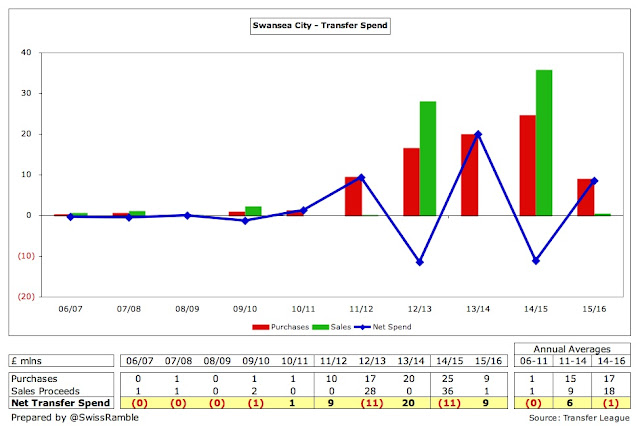Select the red Purchases legend swatch
The height and width of the screenshot is (426, 640).
click(x=260, y=327)
